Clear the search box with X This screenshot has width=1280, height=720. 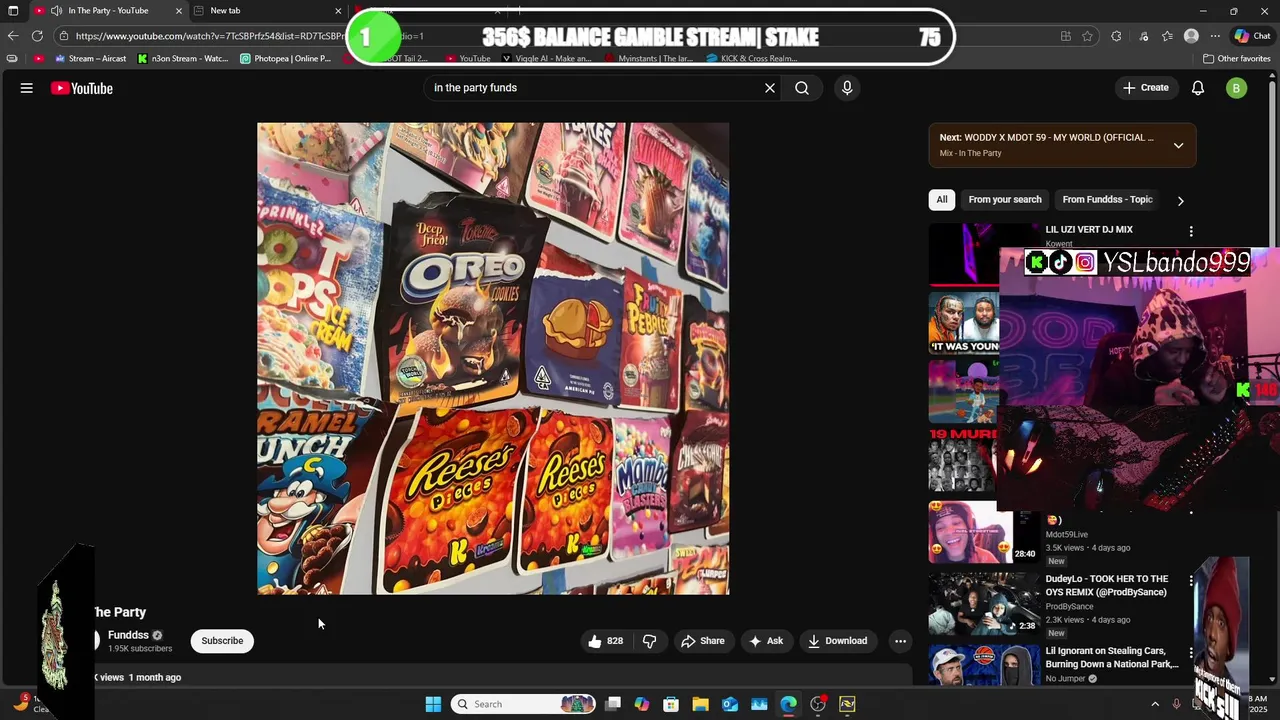(770, 88)
